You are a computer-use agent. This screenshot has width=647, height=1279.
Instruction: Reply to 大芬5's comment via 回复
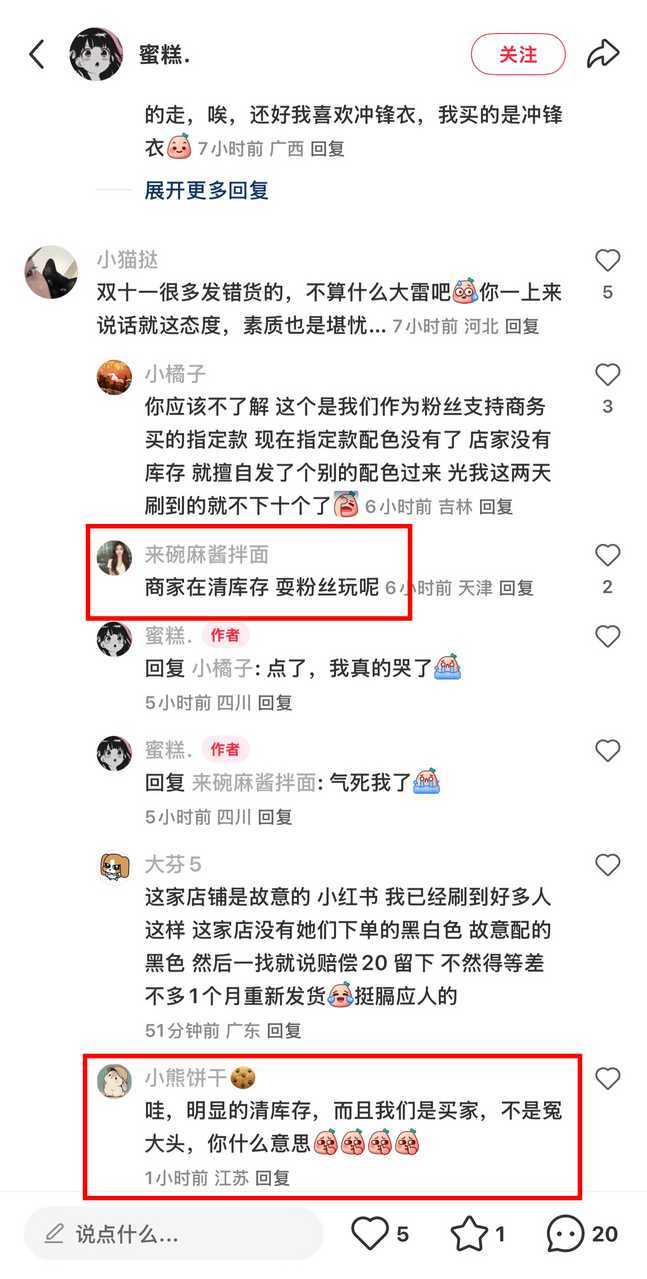click(x=284, y=1030)
